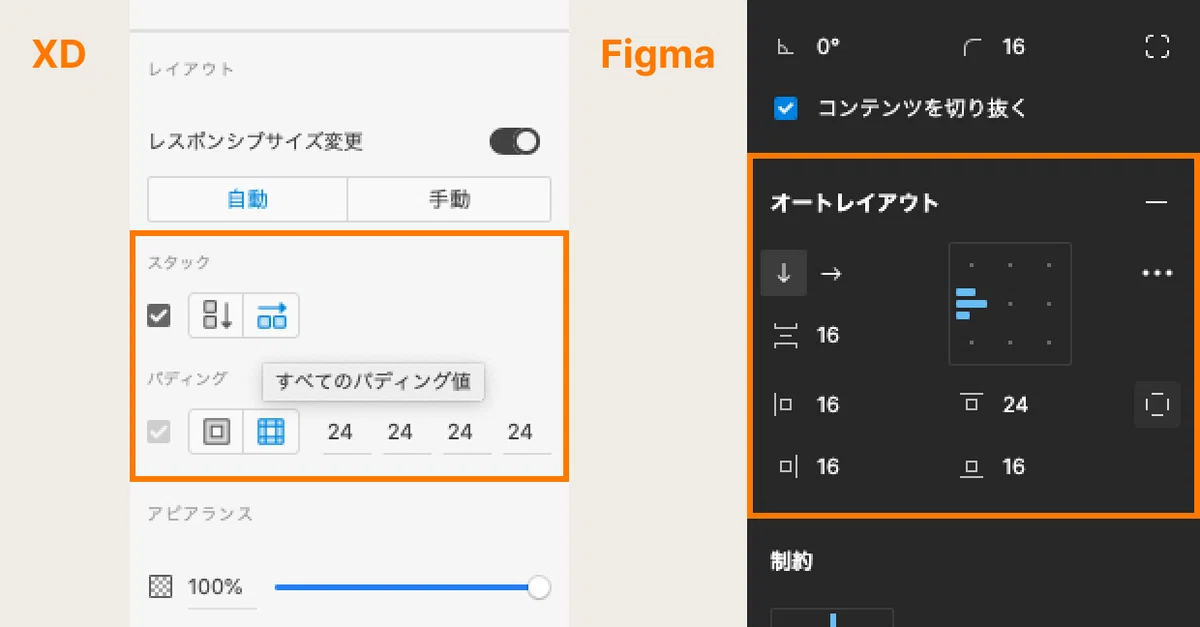Image resolution: width=1200 pixels, height=627 pixels.
Task: Click the 制約 section heading in Figma
Action: point(791,561)
